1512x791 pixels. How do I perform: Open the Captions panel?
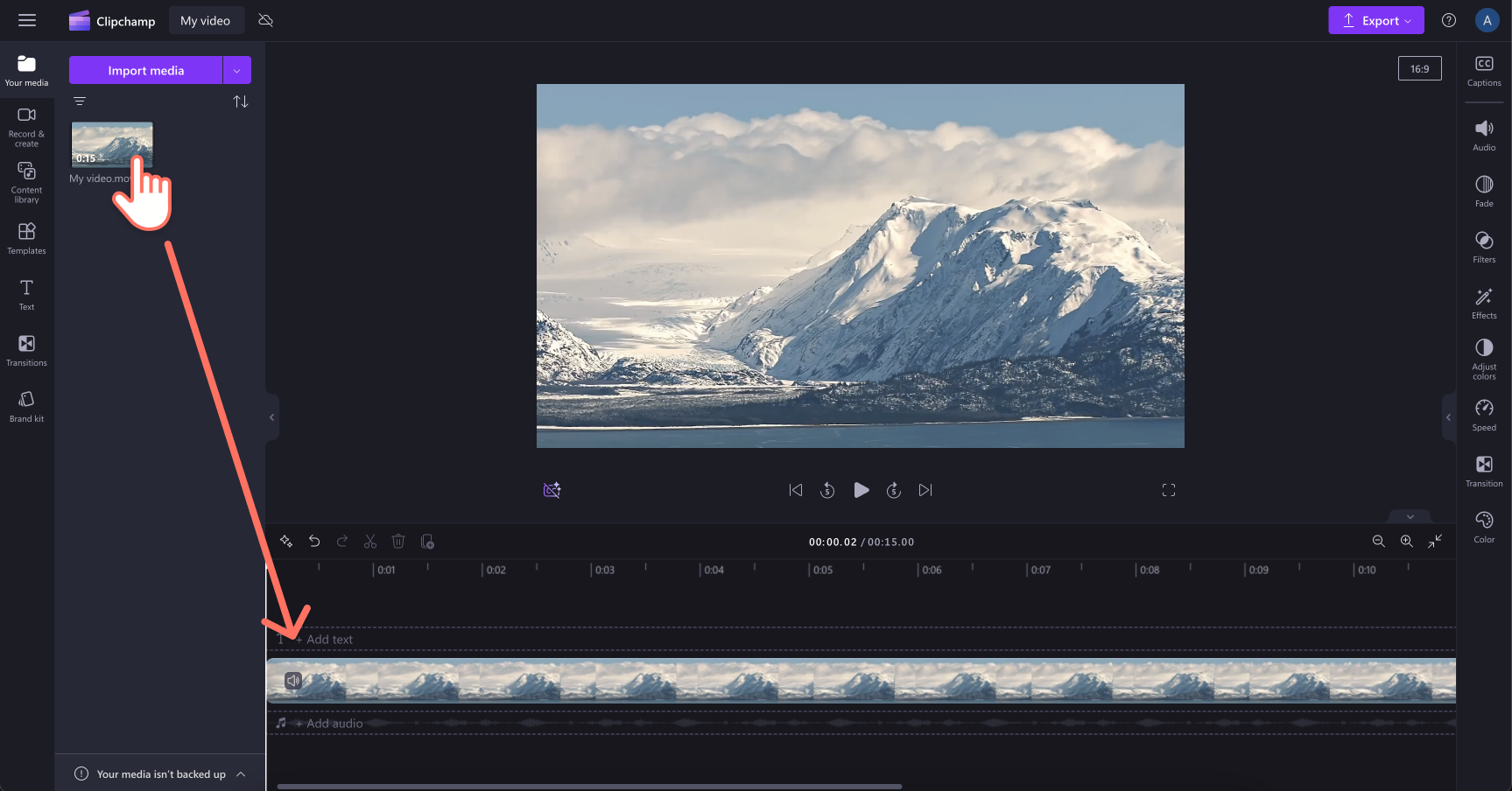tap(1484, 71)
